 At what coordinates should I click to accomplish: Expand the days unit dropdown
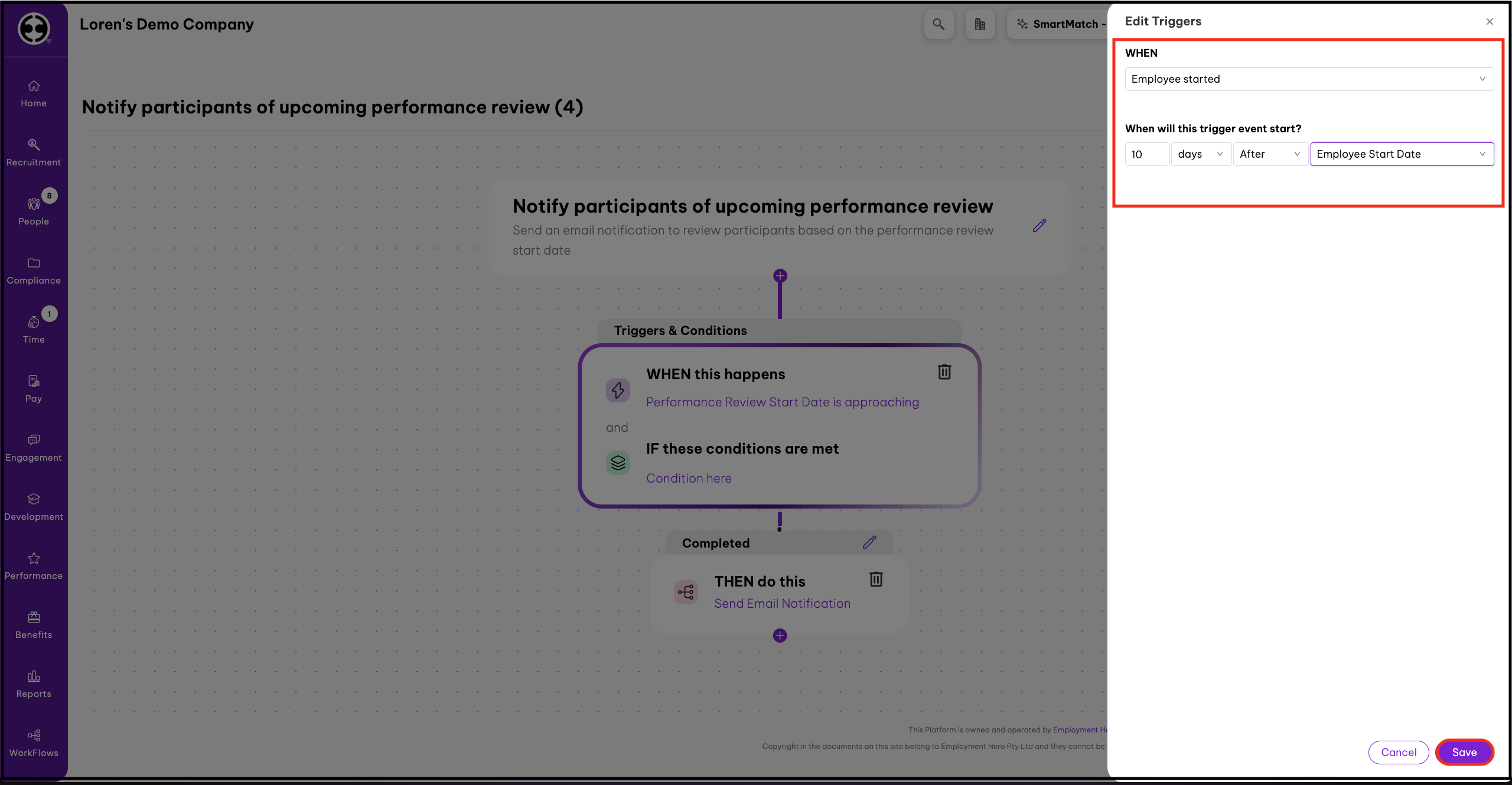(x=1200, y=154)
